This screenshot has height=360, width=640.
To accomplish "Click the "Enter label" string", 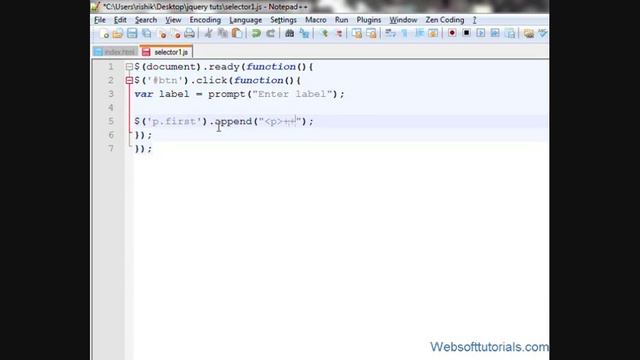I will pos(292,94).
